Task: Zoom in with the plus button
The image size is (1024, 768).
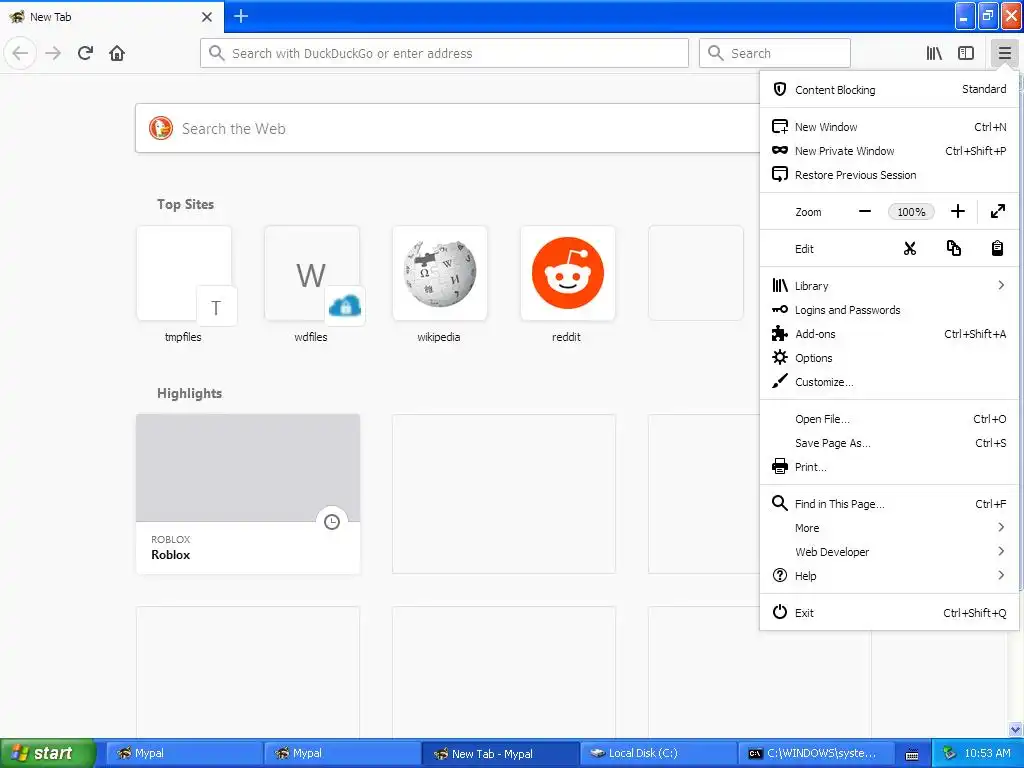Action: point(957,212)
